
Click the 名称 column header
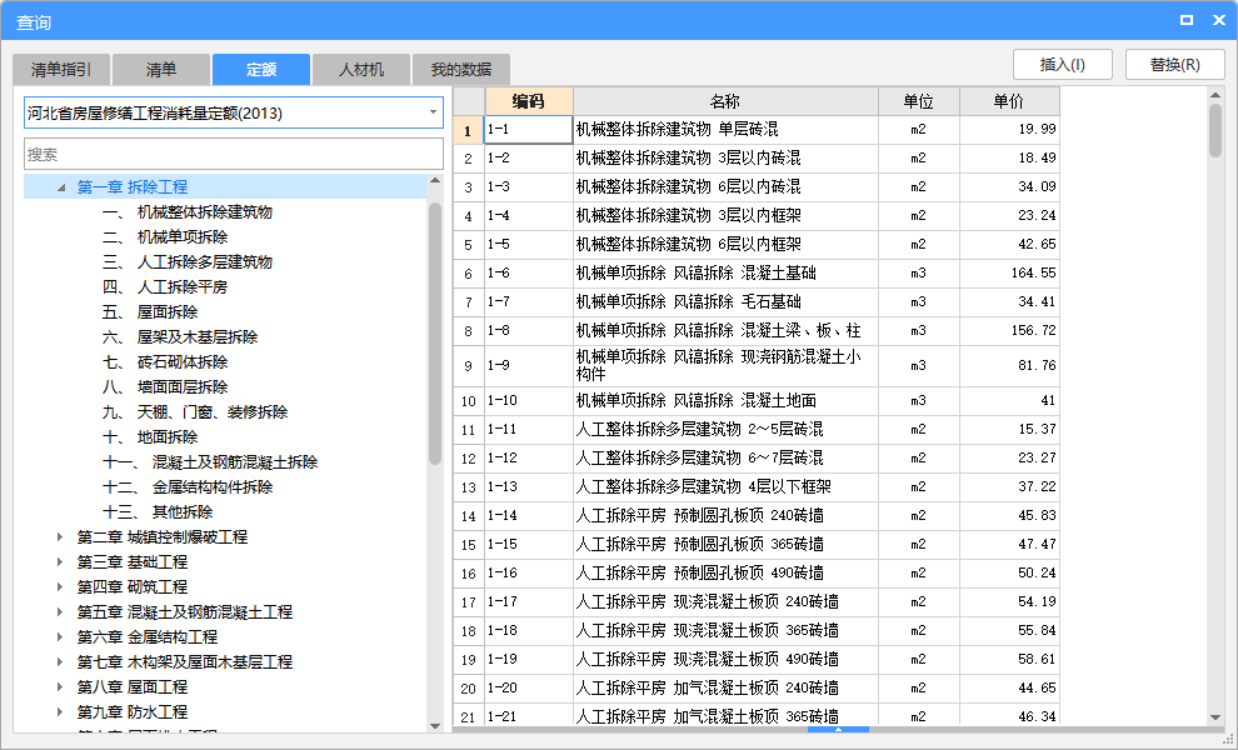coord(726,101)
